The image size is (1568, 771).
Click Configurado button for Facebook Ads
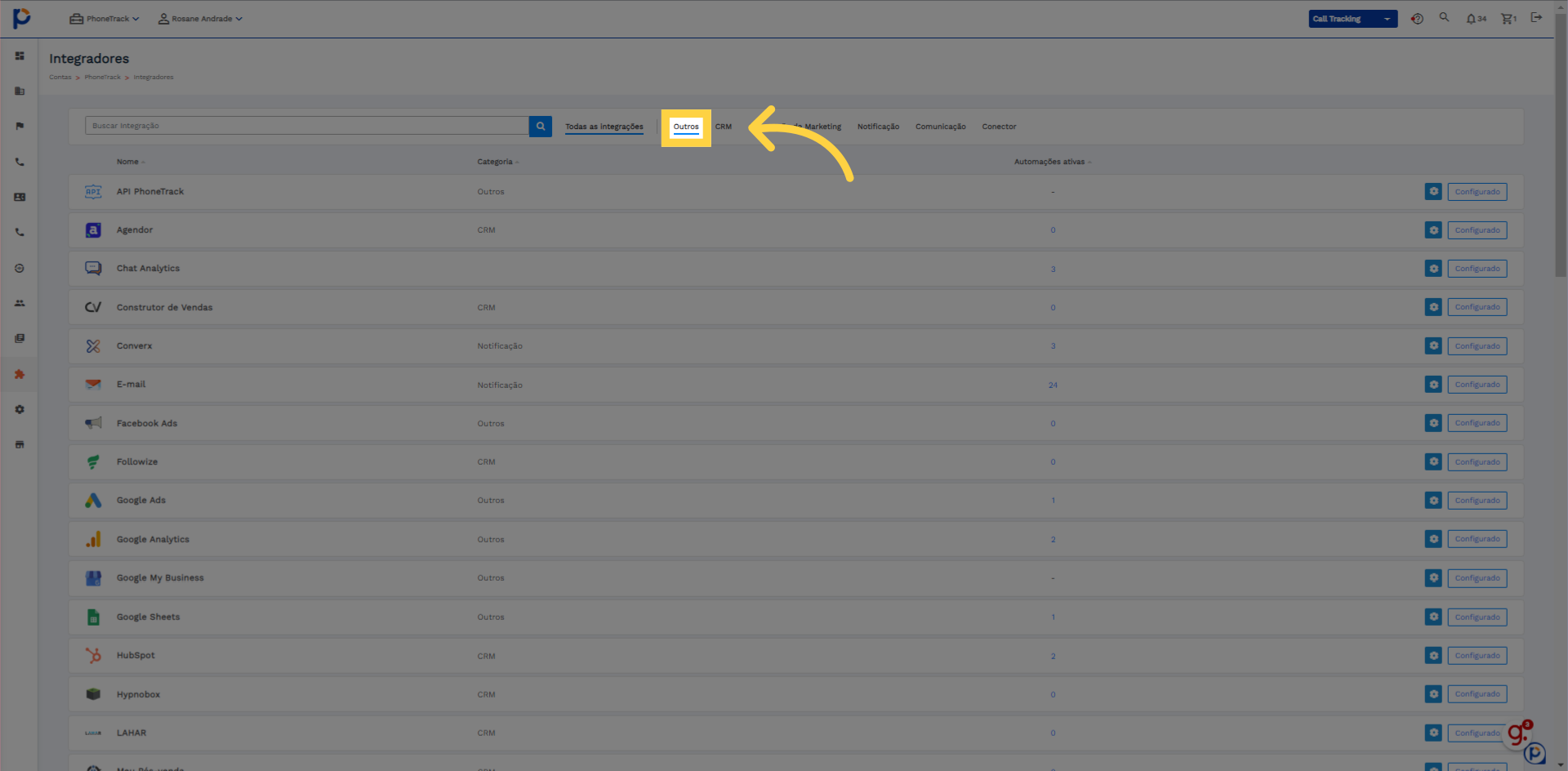coord(1477,423)
